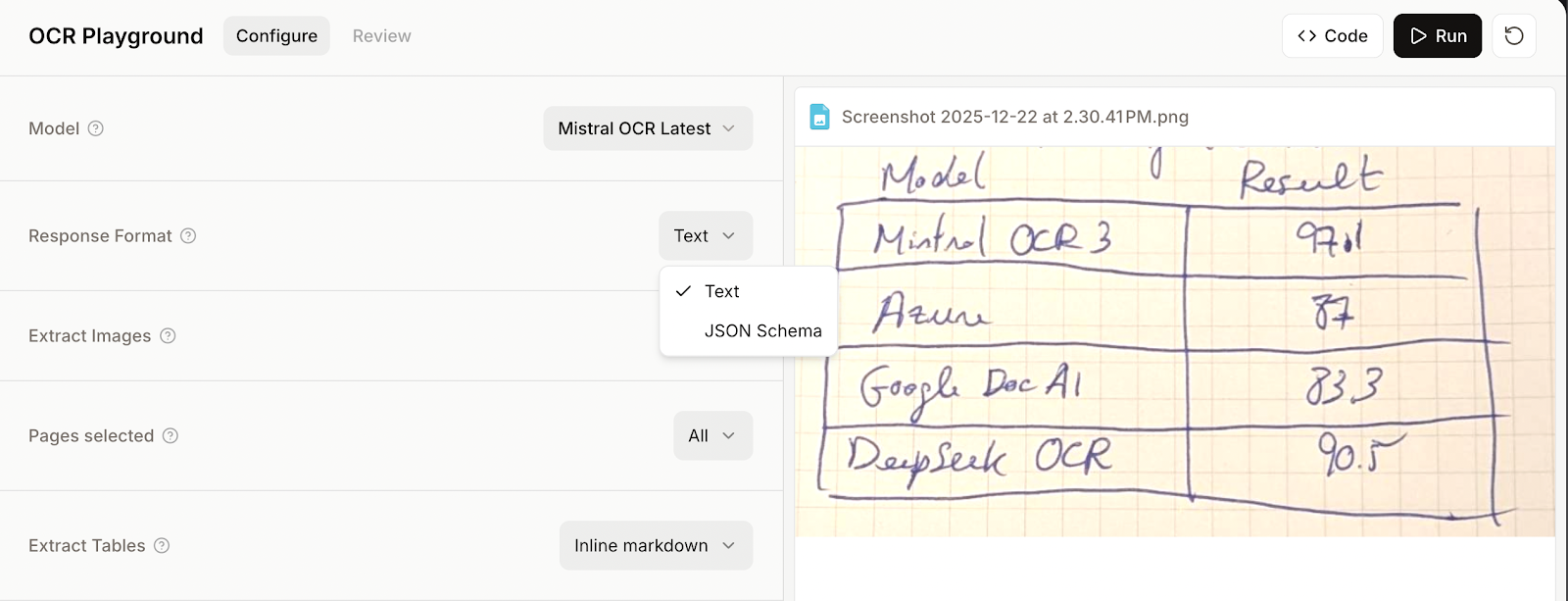Click the Extract Images help icon

tap(168, 335)
